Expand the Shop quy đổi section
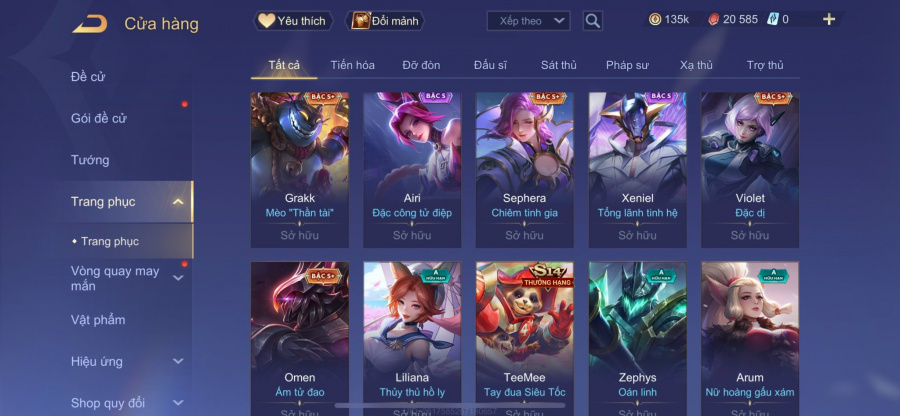The height and width of the screenshot is (416, 900). tap(178, 403)
